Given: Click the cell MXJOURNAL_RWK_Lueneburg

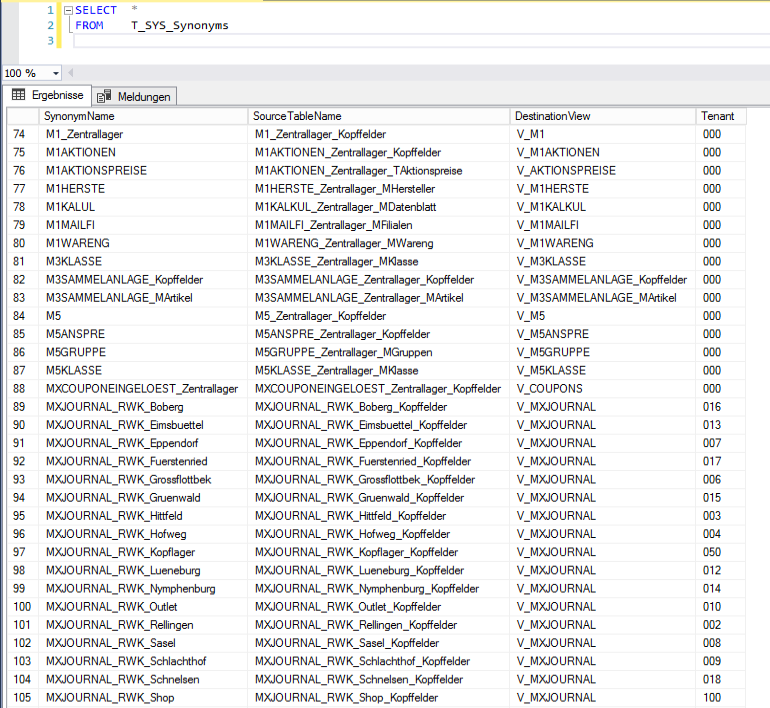Looking at the screenshot, I should point(143,570).
